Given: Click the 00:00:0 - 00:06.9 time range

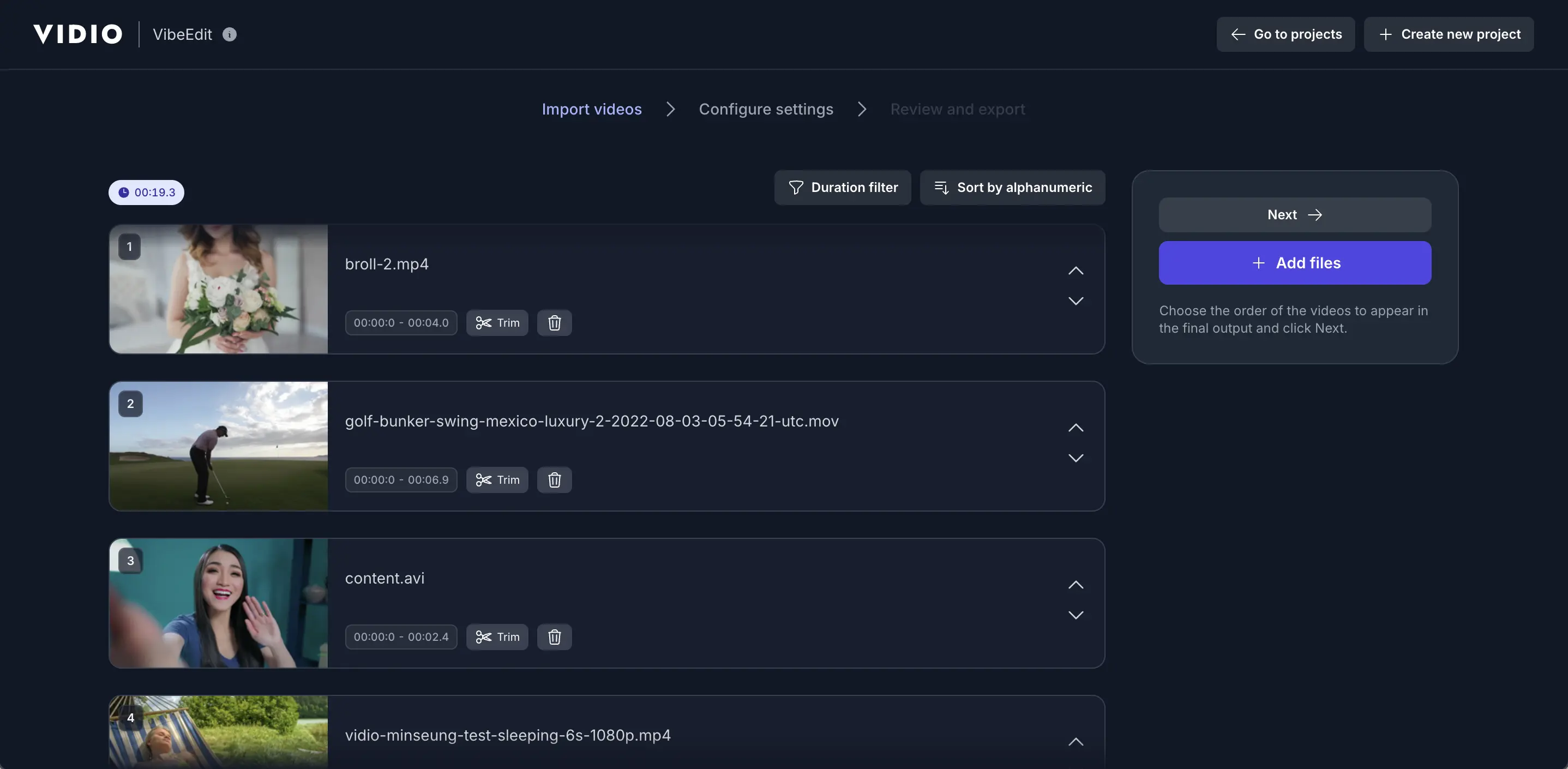Looking at the screenshot, I should click(401, 480).
